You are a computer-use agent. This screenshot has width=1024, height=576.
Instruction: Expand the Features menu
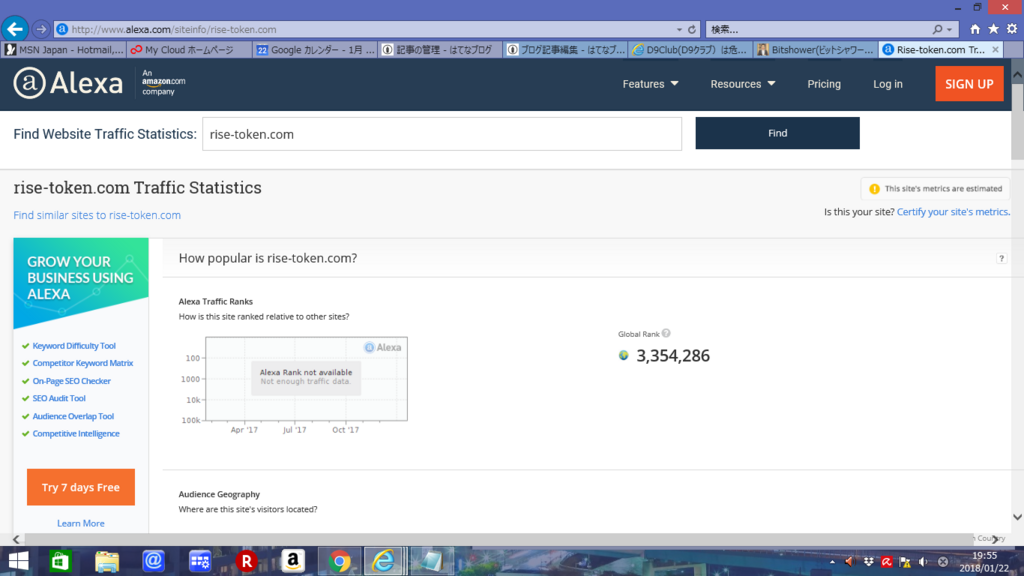pyautogui.click(x=650, y=84)
